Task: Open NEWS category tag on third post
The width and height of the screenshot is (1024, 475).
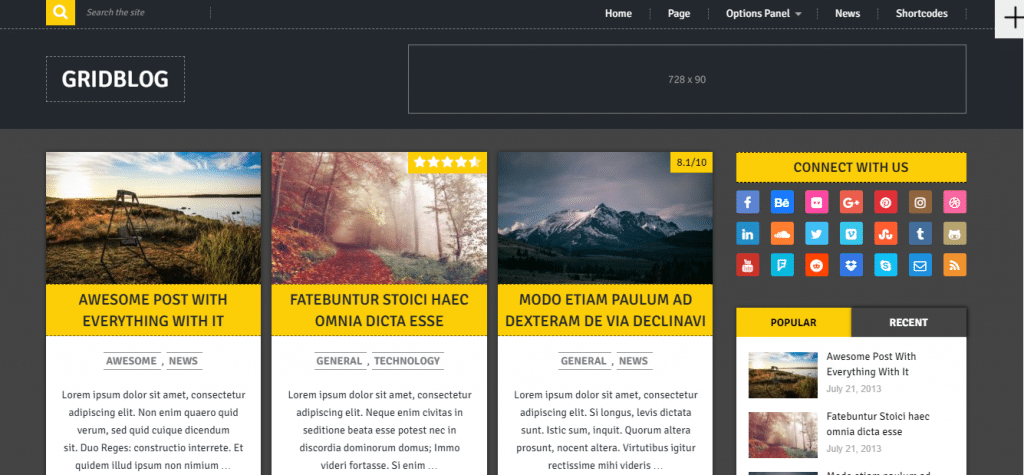Action: click(633, 361)
